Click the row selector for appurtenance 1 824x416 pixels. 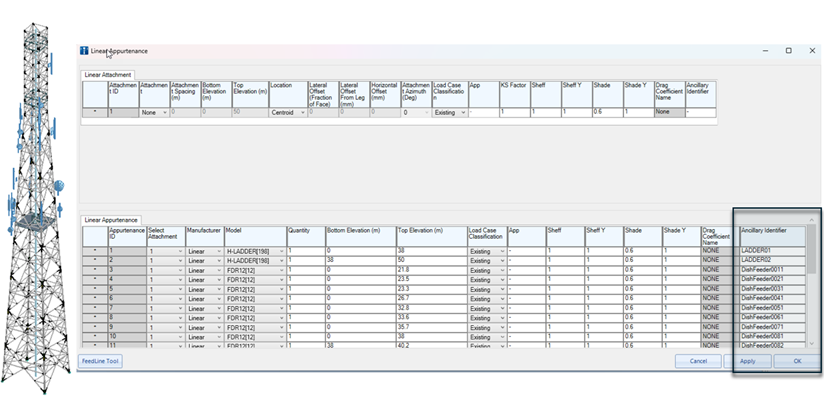[x=95, y=251]
